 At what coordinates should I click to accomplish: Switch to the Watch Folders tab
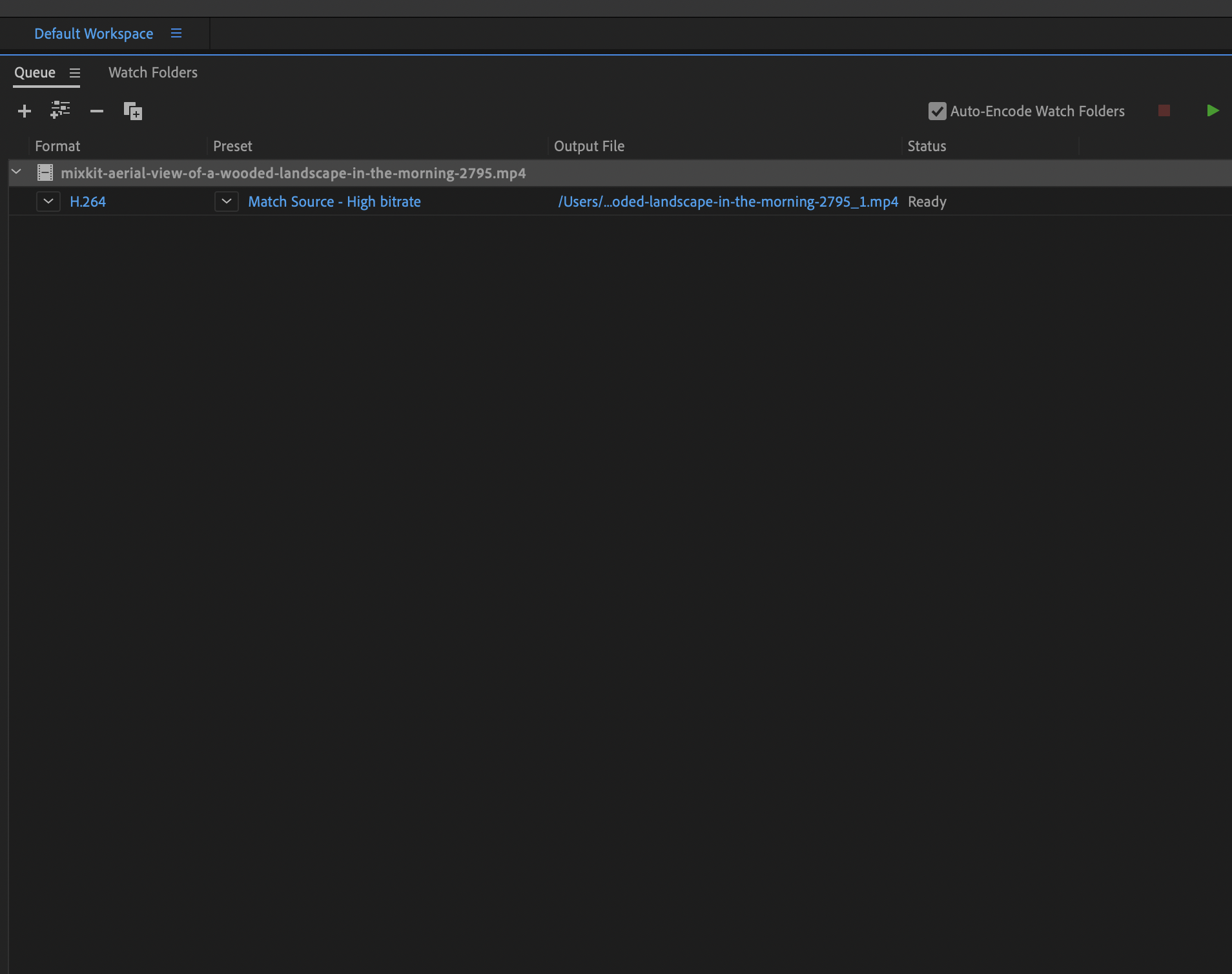coord(153,72)
